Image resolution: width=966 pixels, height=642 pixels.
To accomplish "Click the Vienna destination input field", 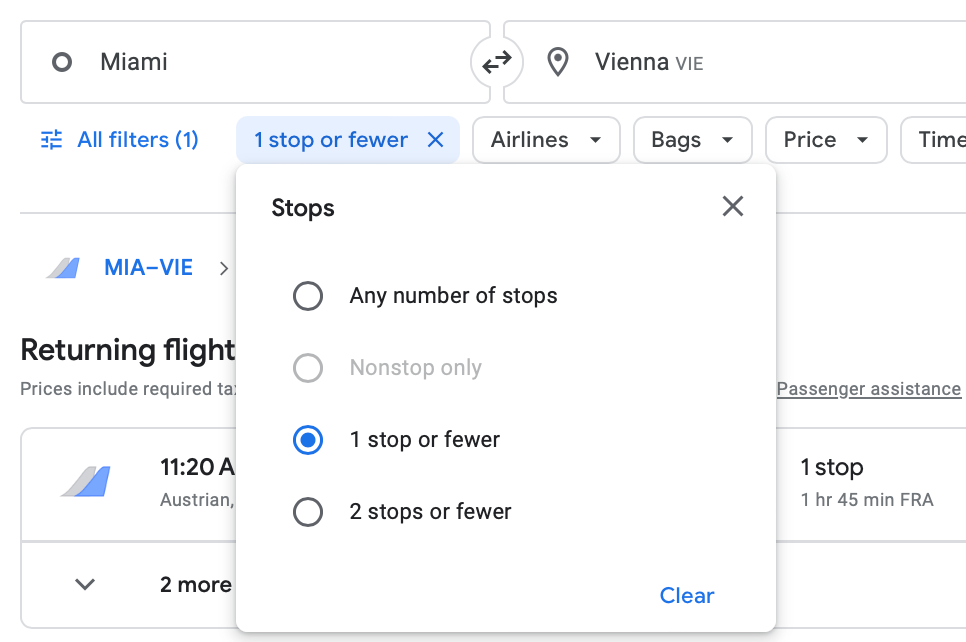I will (x=760, y=62).
